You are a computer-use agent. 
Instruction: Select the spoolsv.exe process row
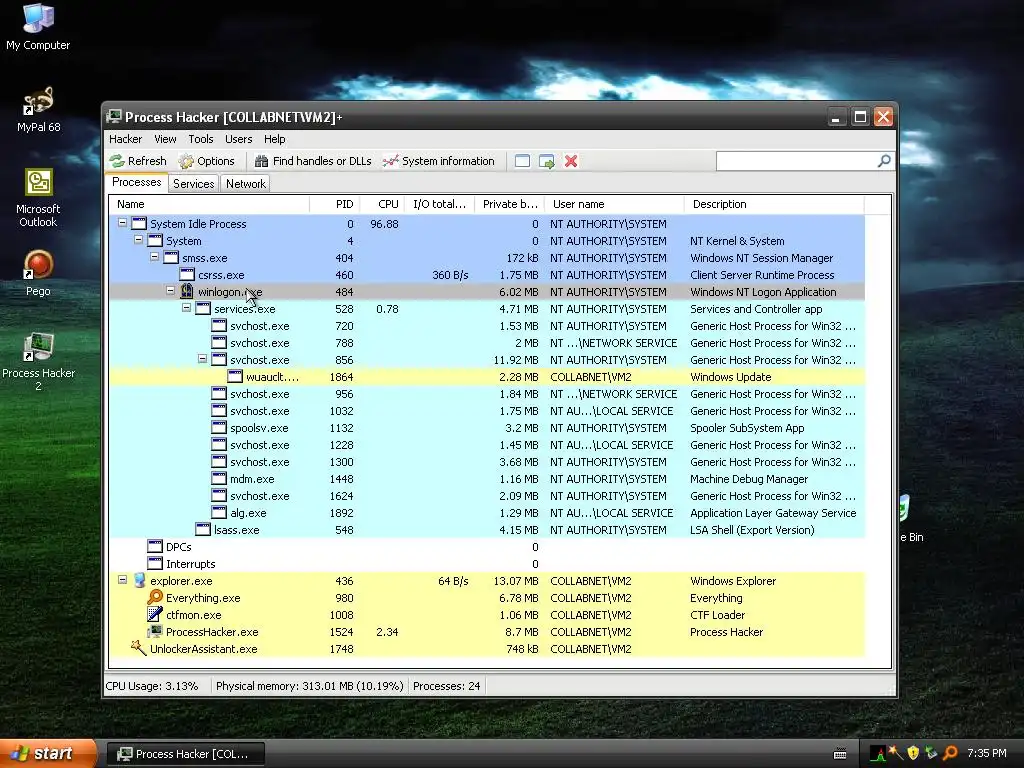(487, 428)
